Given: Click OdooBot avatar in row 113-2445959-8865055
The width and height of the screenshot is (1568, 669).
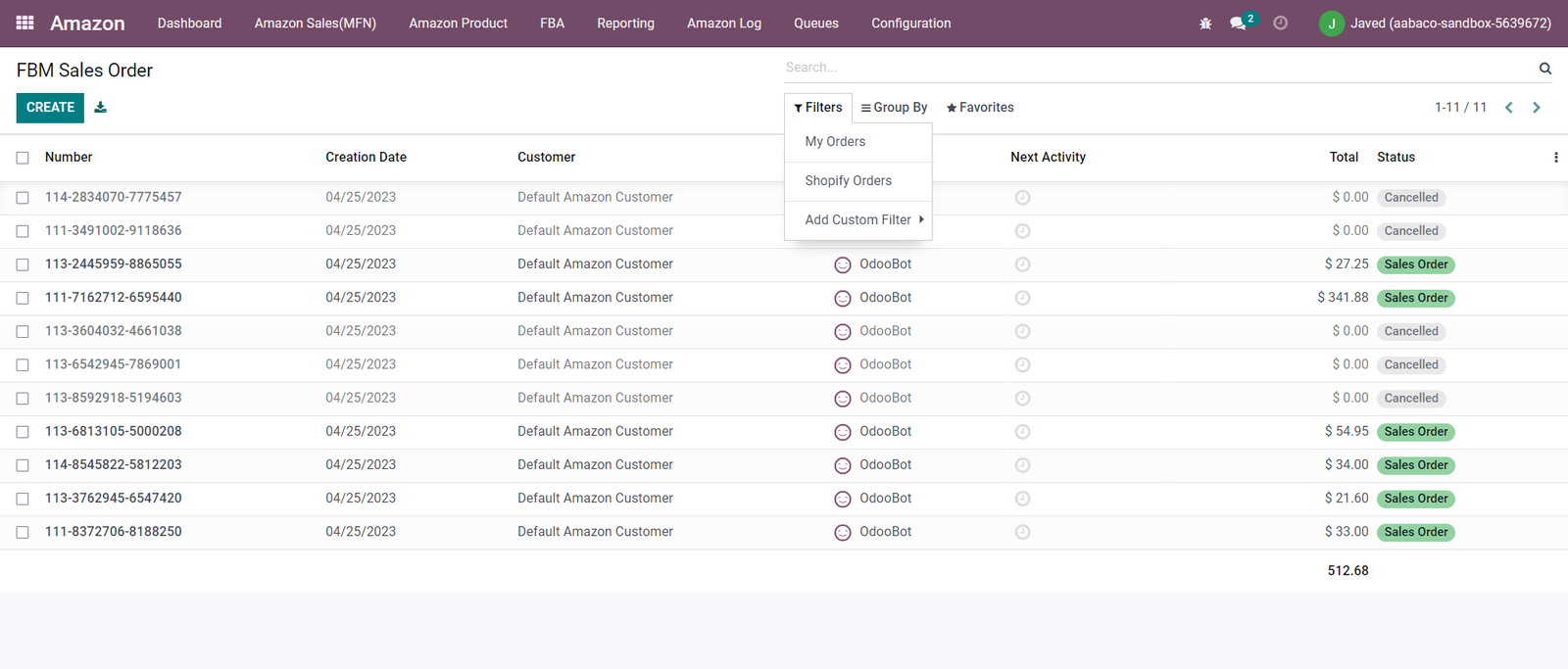Looking at the screenshot, I should point(842,264).
